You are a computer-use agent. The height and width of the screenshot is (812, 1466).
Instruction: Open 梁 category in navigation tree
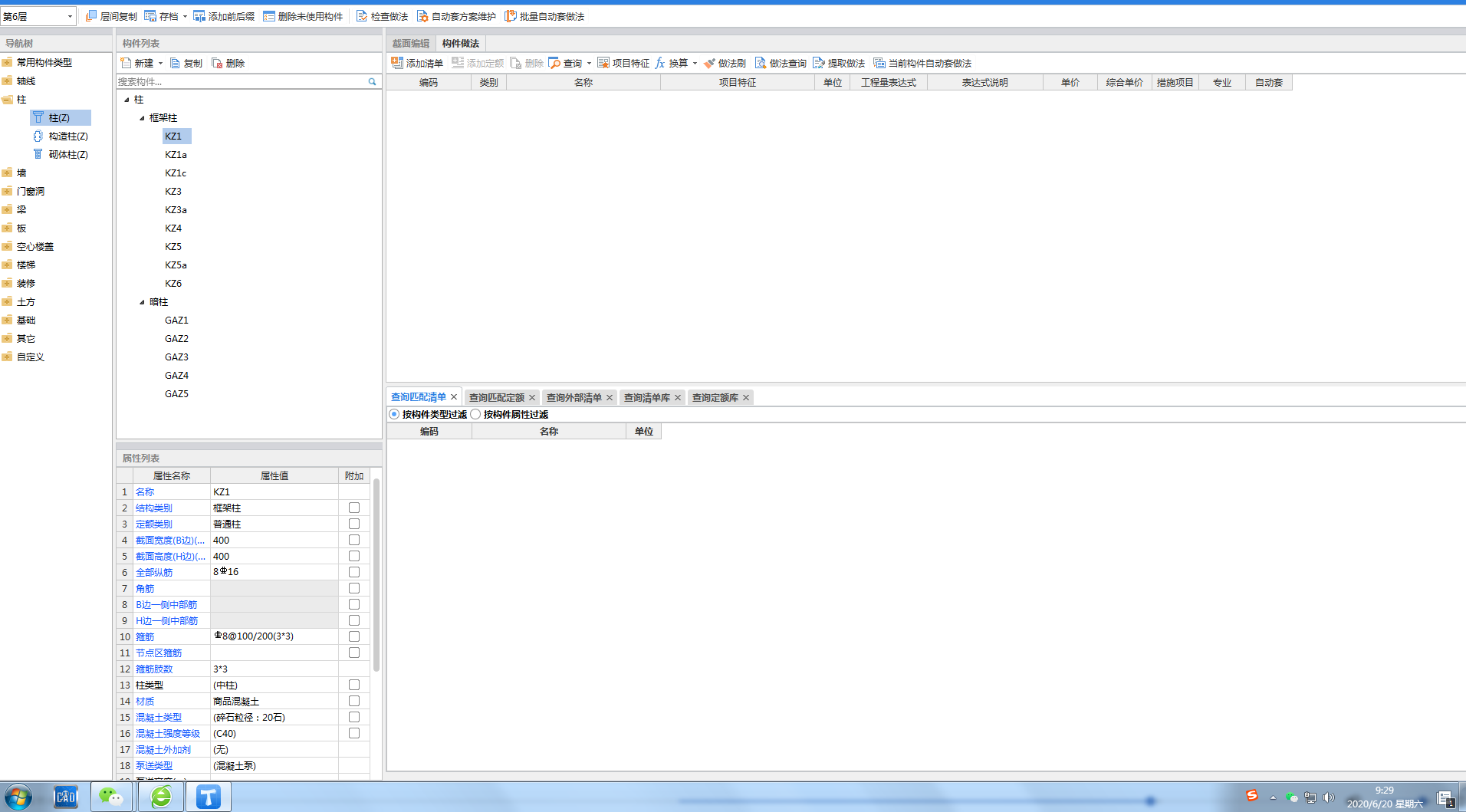pyautogui.click(x=21, y=209)
